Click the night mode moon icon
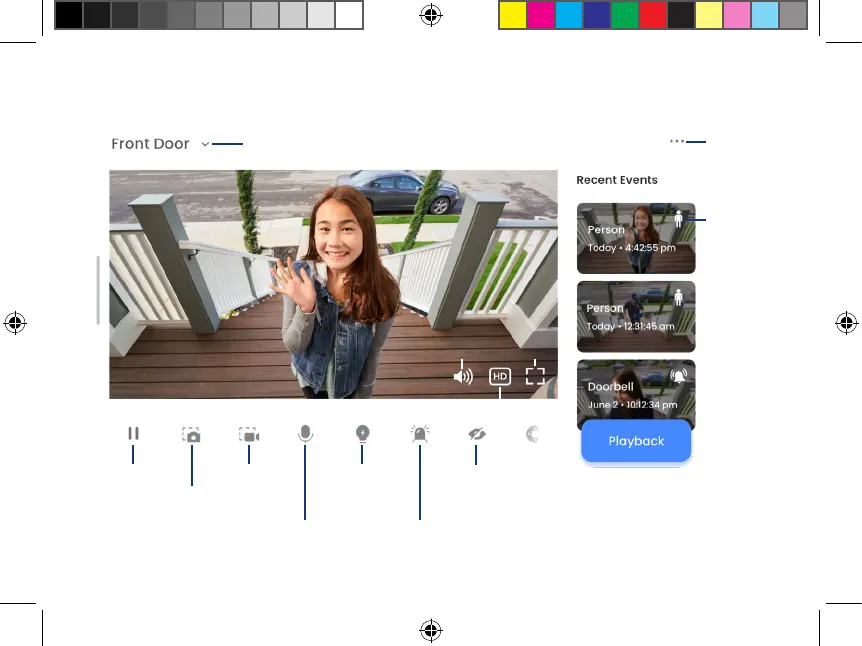 click(532, 434)
